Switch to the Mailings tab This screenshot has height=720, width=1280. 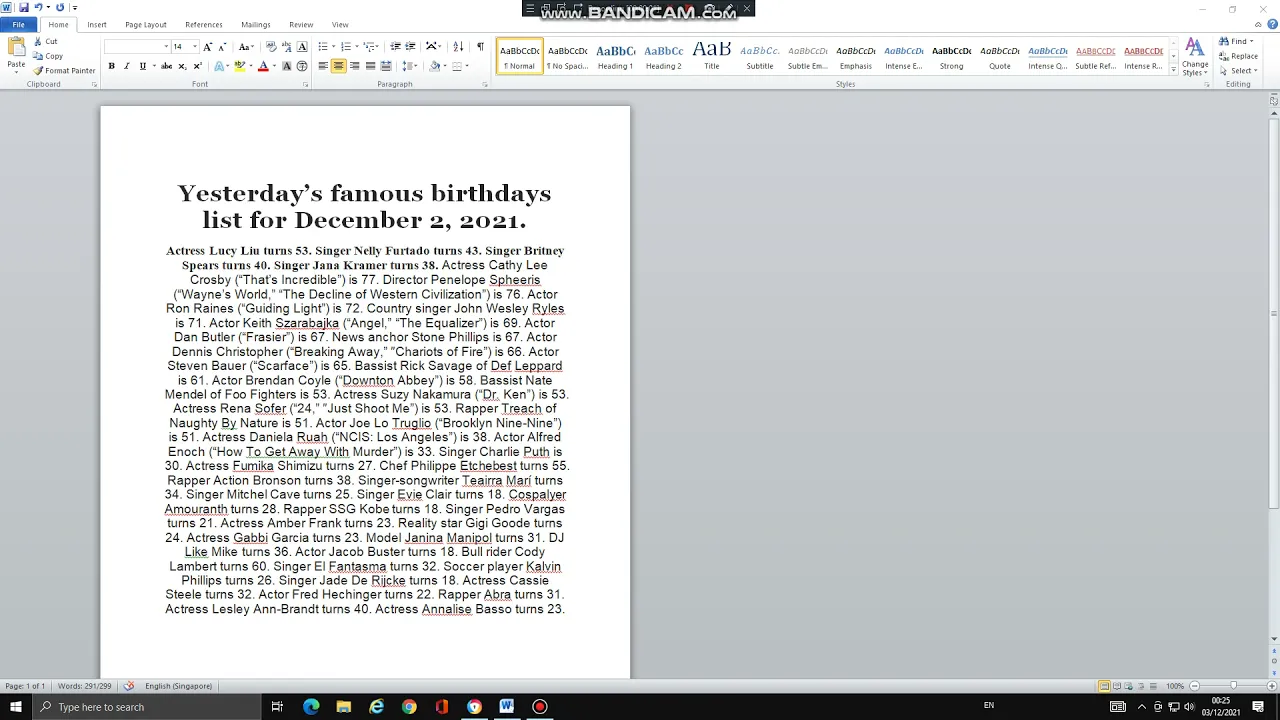[256, 24]
